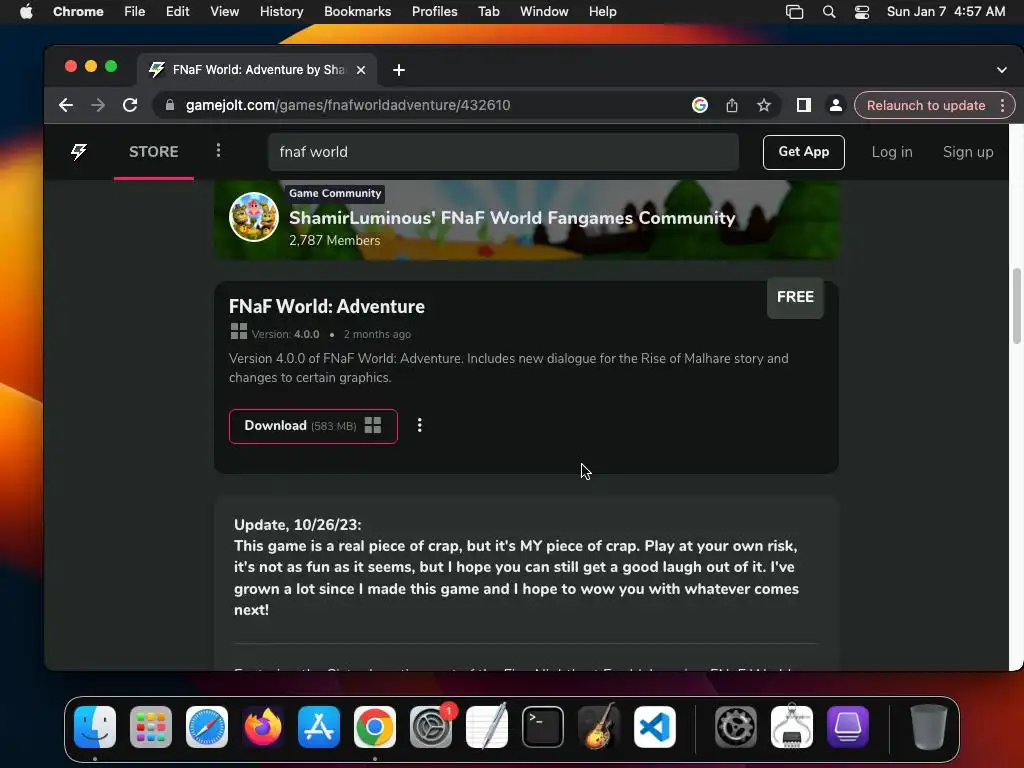Open Terminal from the dock

point(543,727)
